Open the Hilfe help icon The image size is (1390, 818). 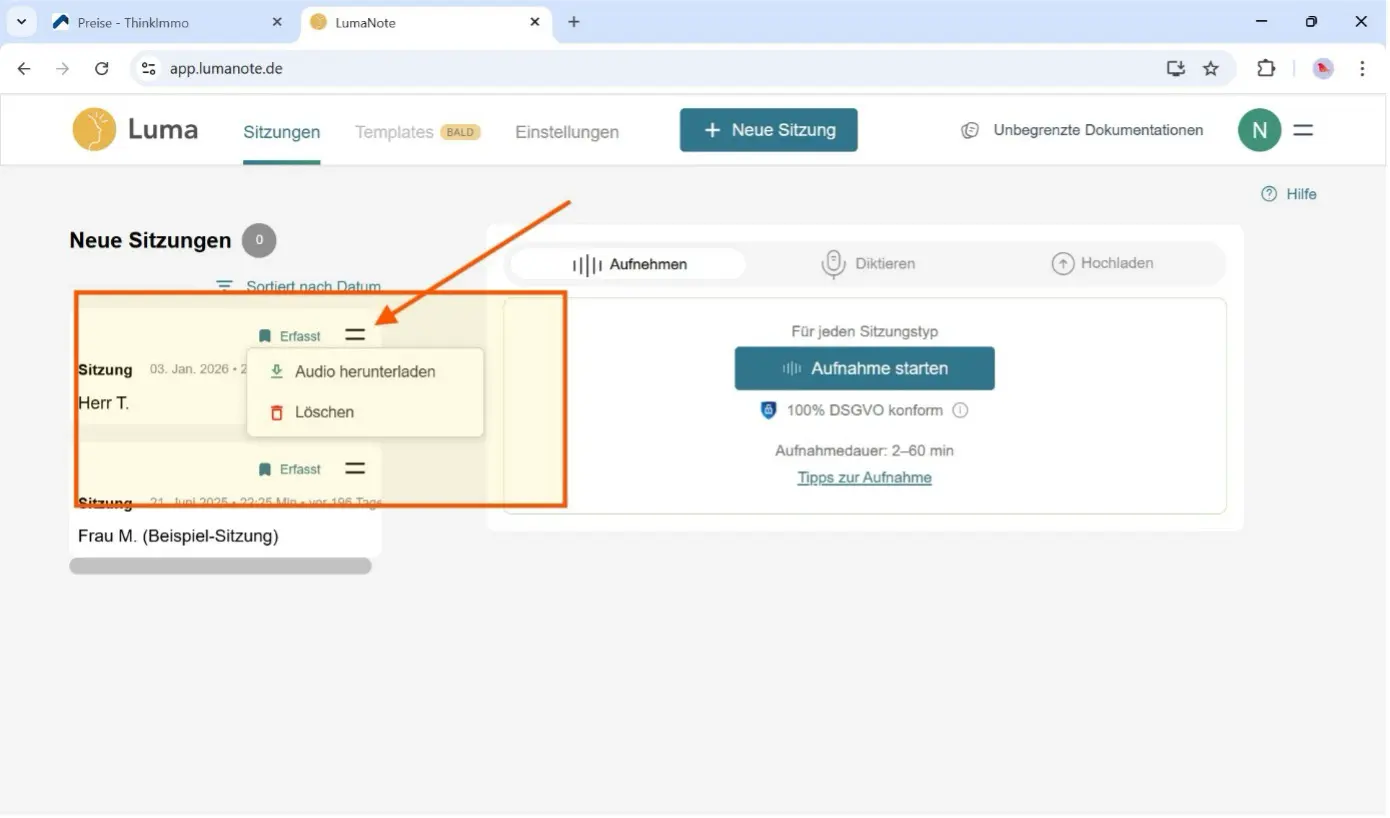point(1269,194)
